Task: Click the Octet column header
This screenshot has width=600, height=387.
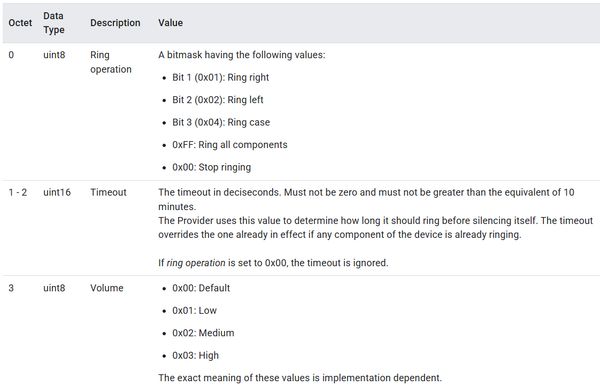Action: [20, 23]
